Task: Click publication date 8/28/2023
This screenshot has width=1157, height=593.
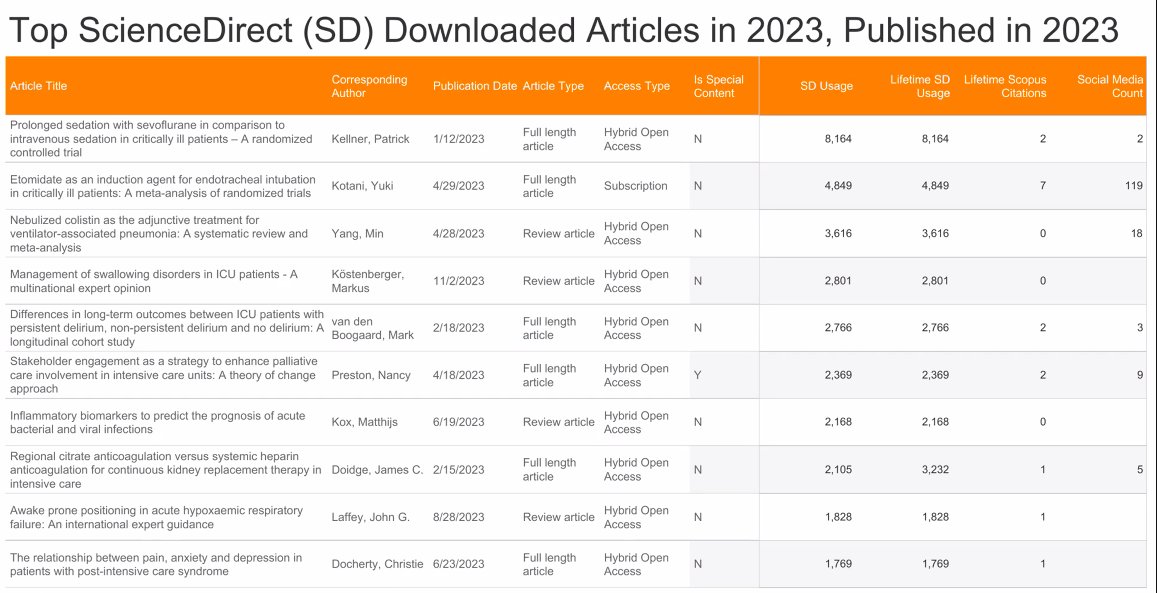Action: coord(459,517)
